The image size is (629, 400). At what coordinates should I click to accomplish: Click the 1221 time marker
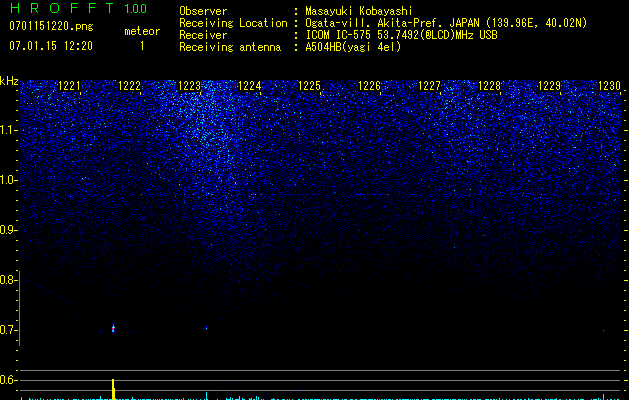pyautogui.click(x=69, y=86)
